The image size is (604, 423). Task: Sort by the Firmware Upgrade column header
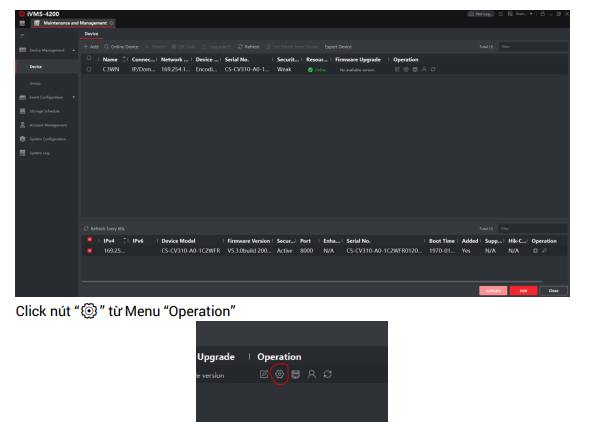[358, 59]
